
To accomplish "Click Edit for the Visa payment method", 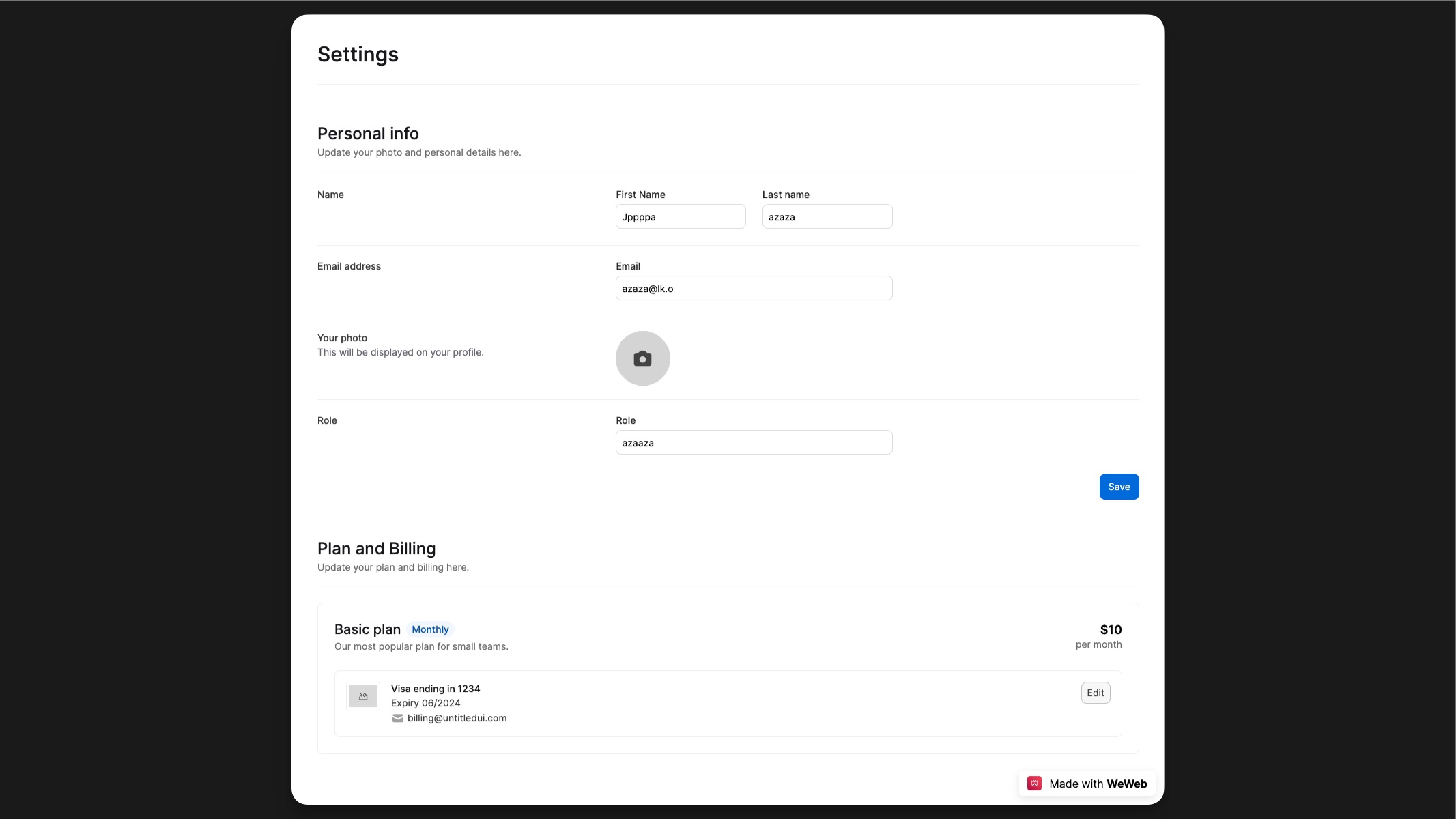I will tap(1094, 692).
